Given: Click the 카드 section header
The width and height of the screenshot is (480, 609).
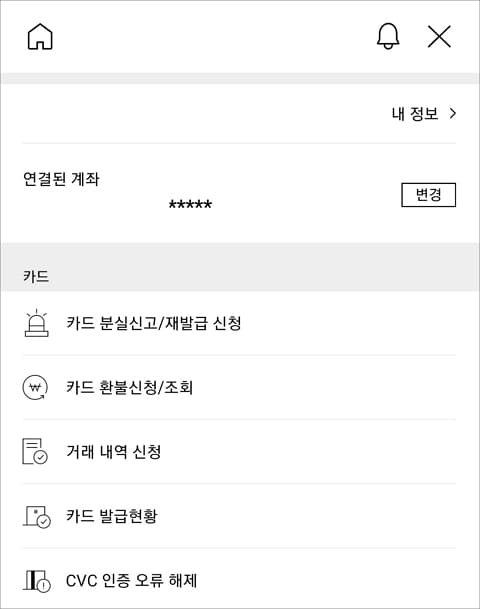Looking at the screenshot, I should click(36, 277).
